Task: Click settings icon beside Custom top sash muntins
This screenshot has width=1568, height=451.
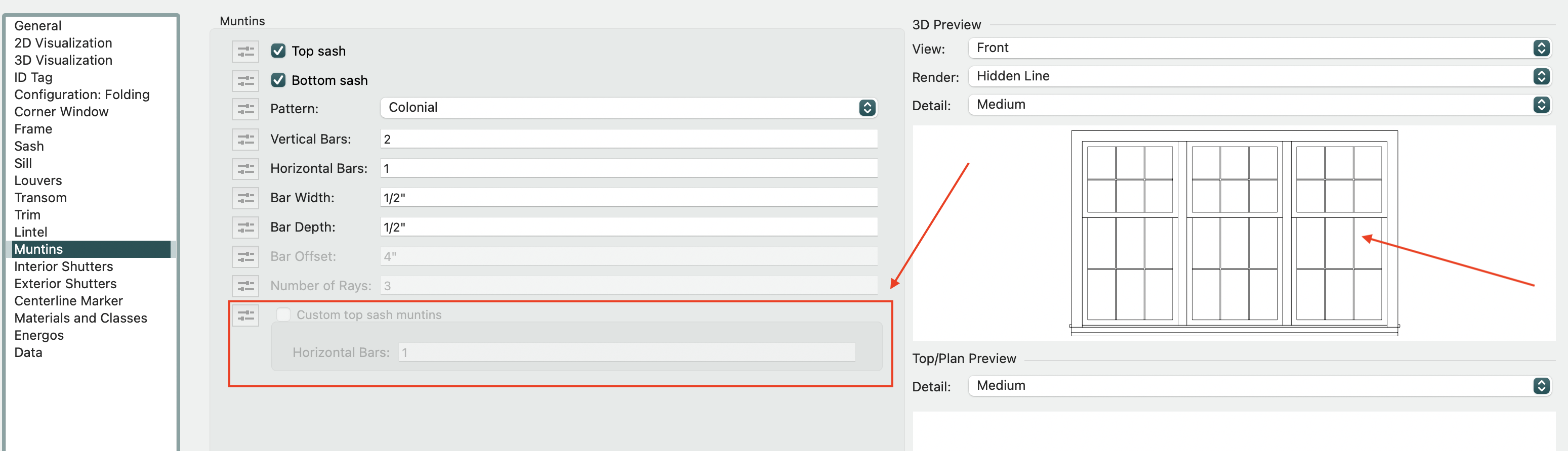Action: tap(245, 315)
